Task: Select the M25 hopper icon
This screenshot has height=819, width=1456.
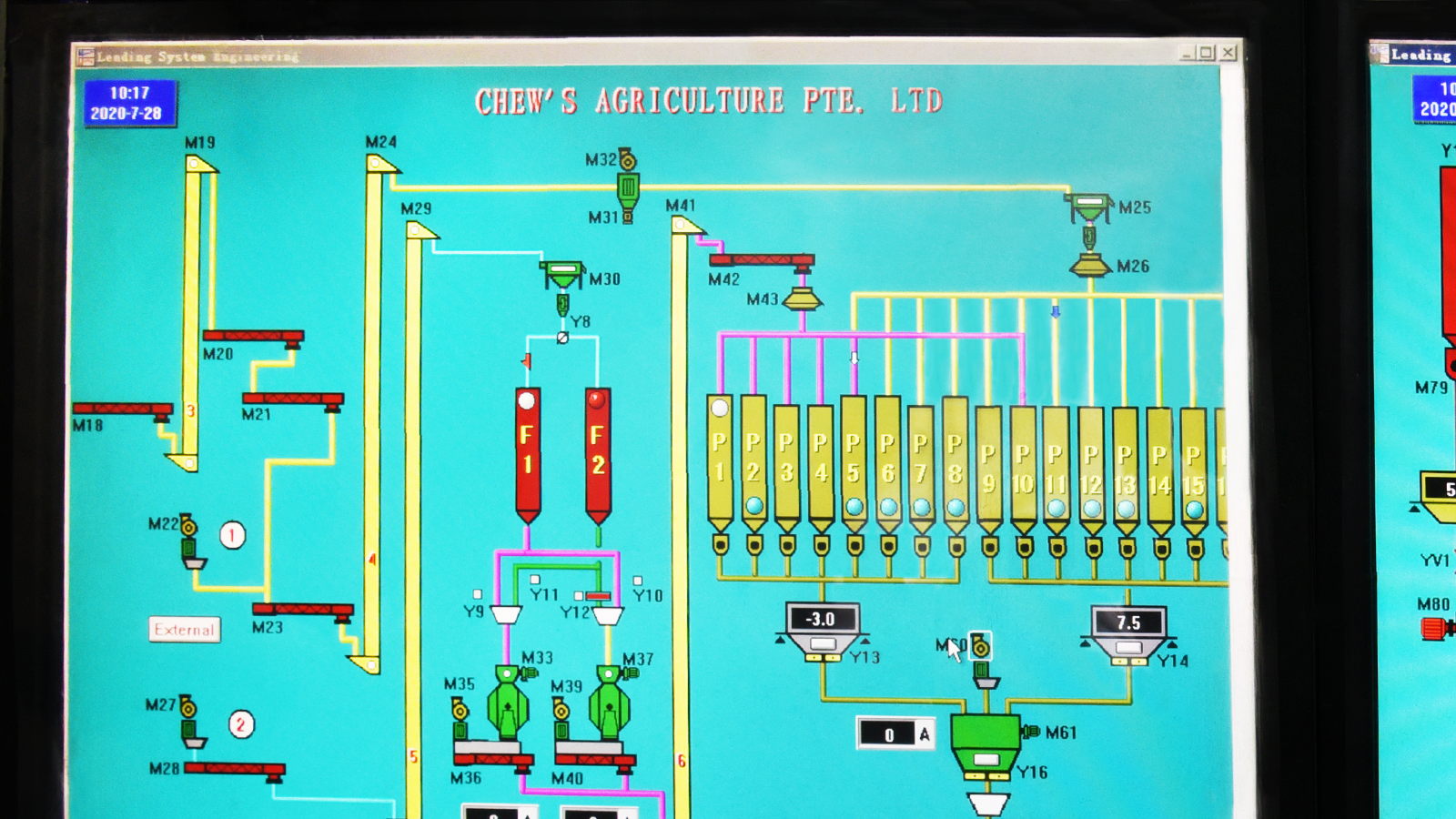Action: (x=1089, y=207)
